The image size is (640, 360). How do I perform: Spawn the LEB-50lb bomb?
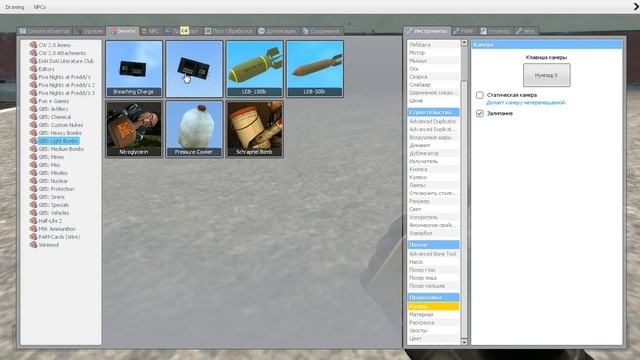[315, 69]
